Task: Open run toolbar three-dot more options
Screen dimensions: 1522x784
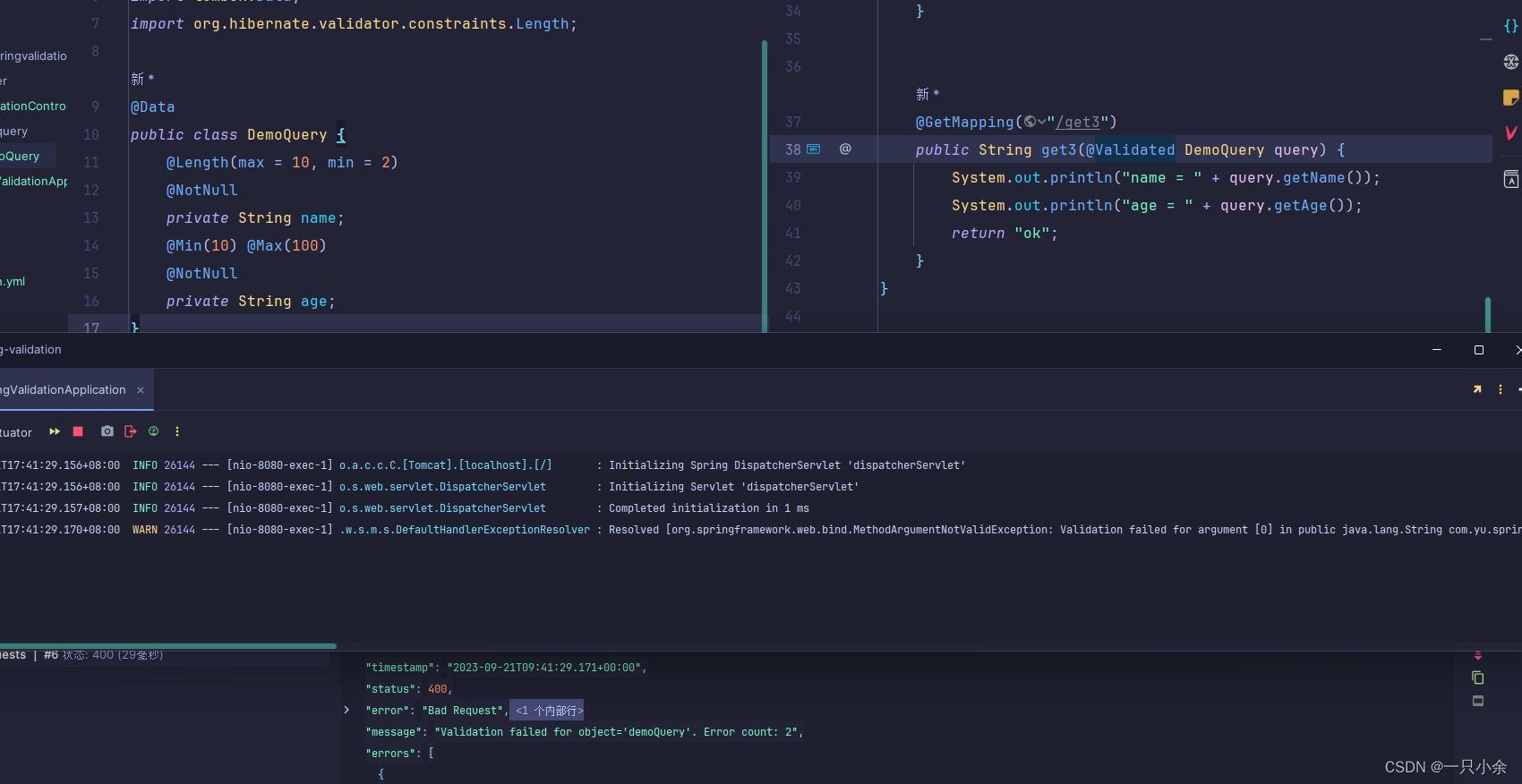Action: pos(177,431)
